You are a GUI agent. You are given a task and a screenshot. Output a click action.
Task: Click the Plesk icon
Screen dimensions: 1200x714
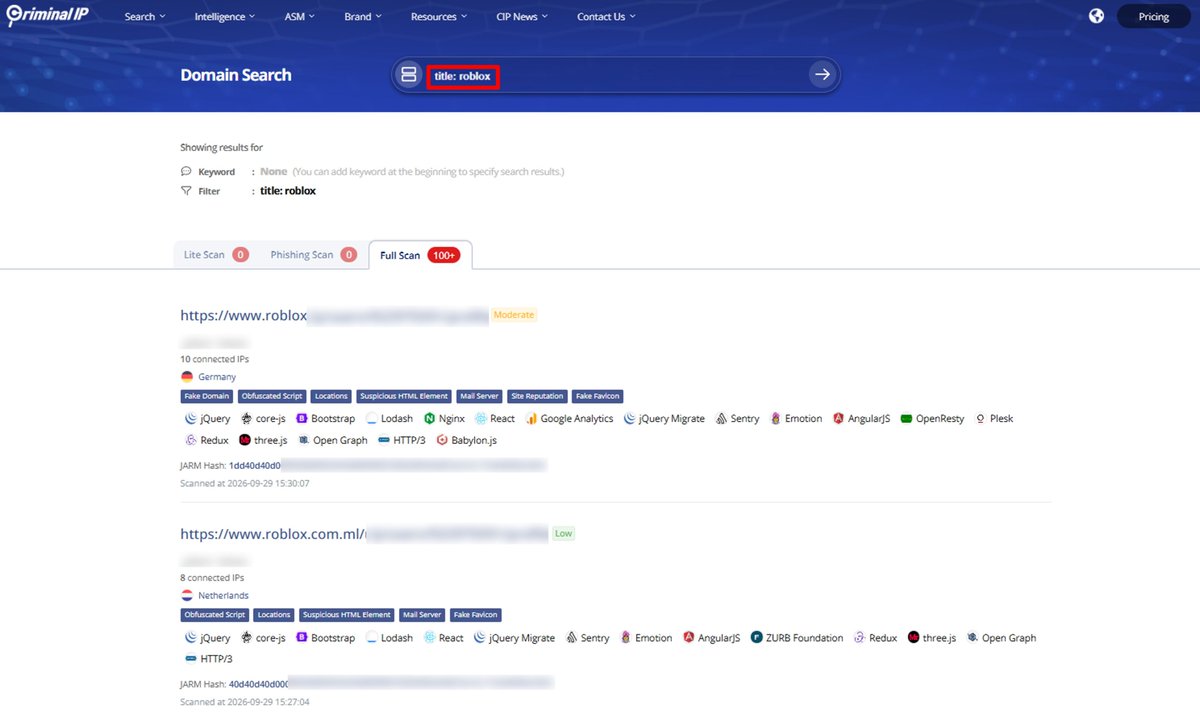pyautogui.click(x=980, y=419)
